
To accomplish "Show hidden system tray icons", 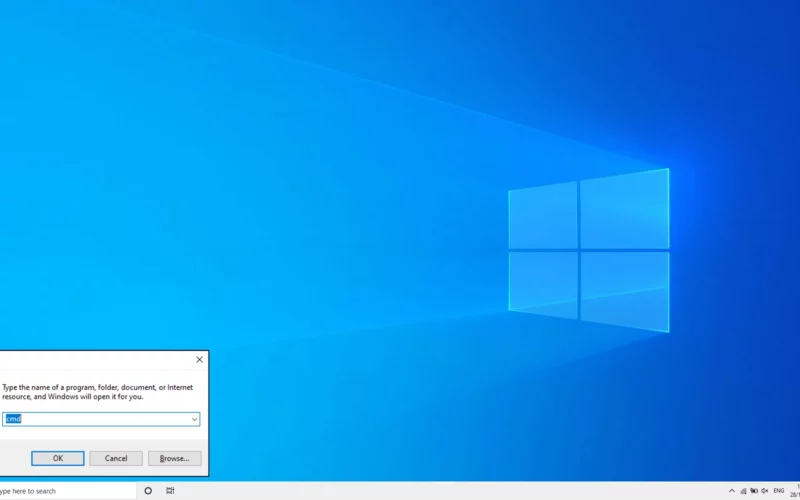I will click(732, 491).
